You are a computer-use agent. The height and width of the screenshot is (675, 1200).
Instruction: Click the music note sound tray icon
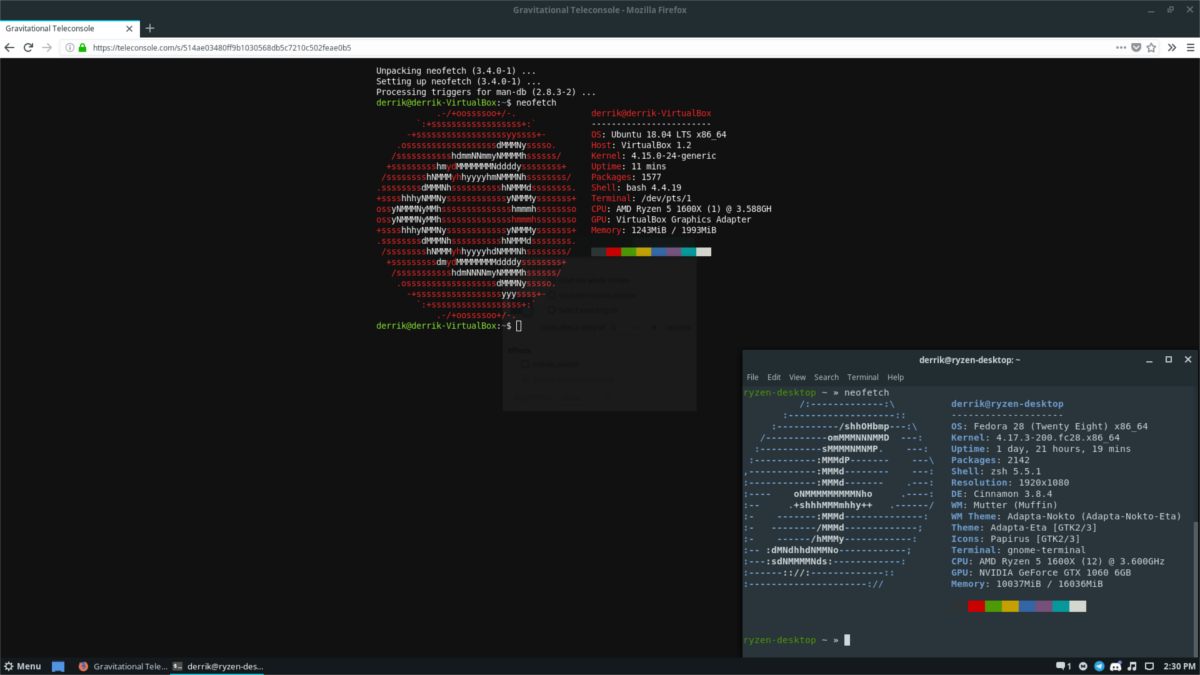pos(1131,666)
